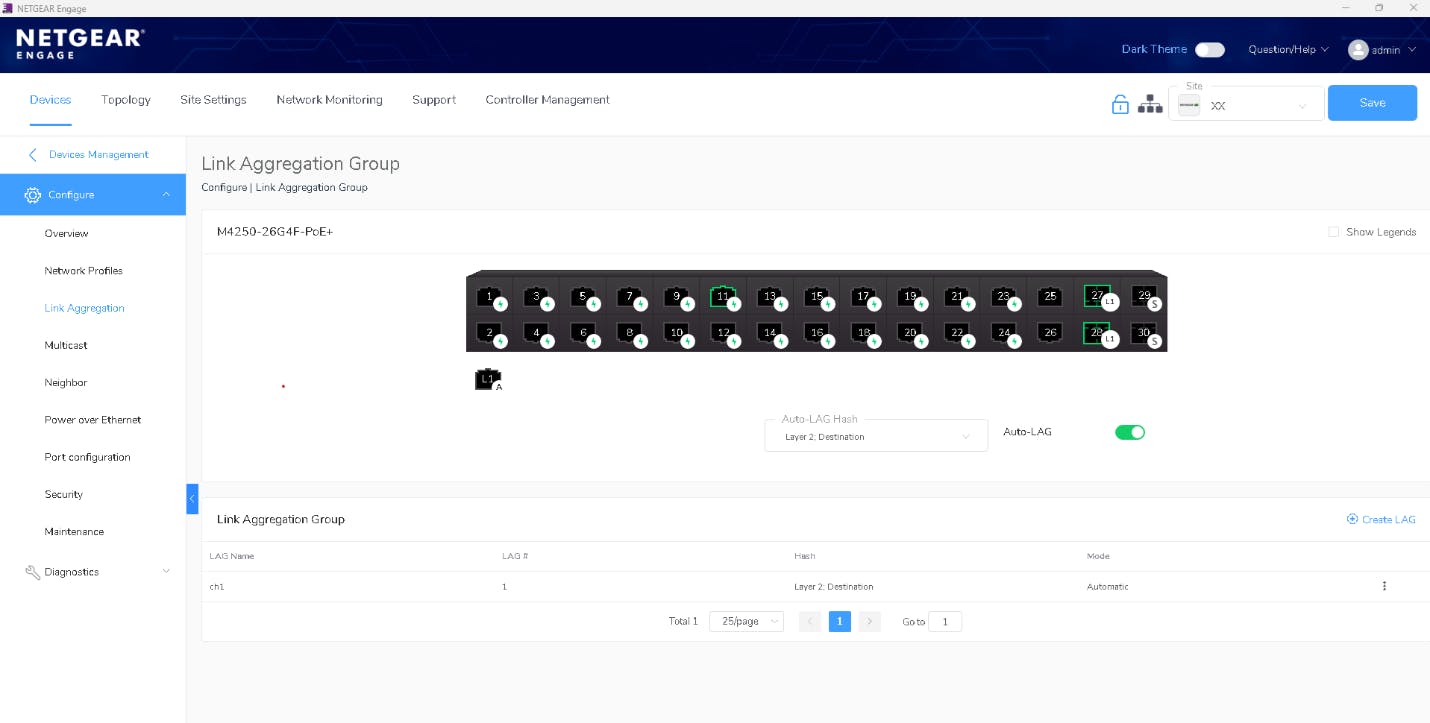Image resolution: width=1430 pixels, height=723 pixels.
Task: Click port 30 on the switch
Action: tap(1143, 334)
